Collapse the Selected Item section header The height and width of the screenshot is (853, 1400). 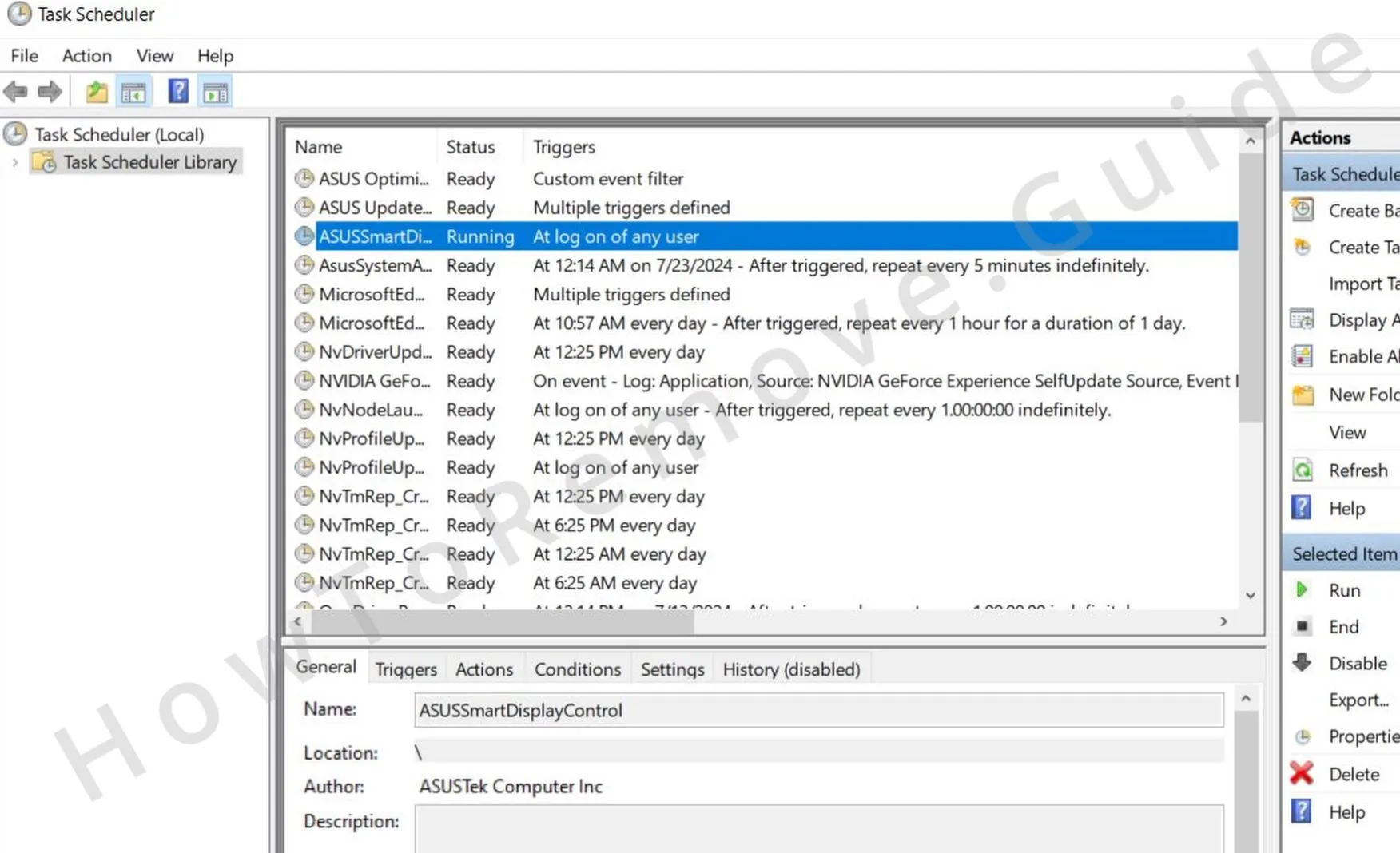(x=1342, y=553)
